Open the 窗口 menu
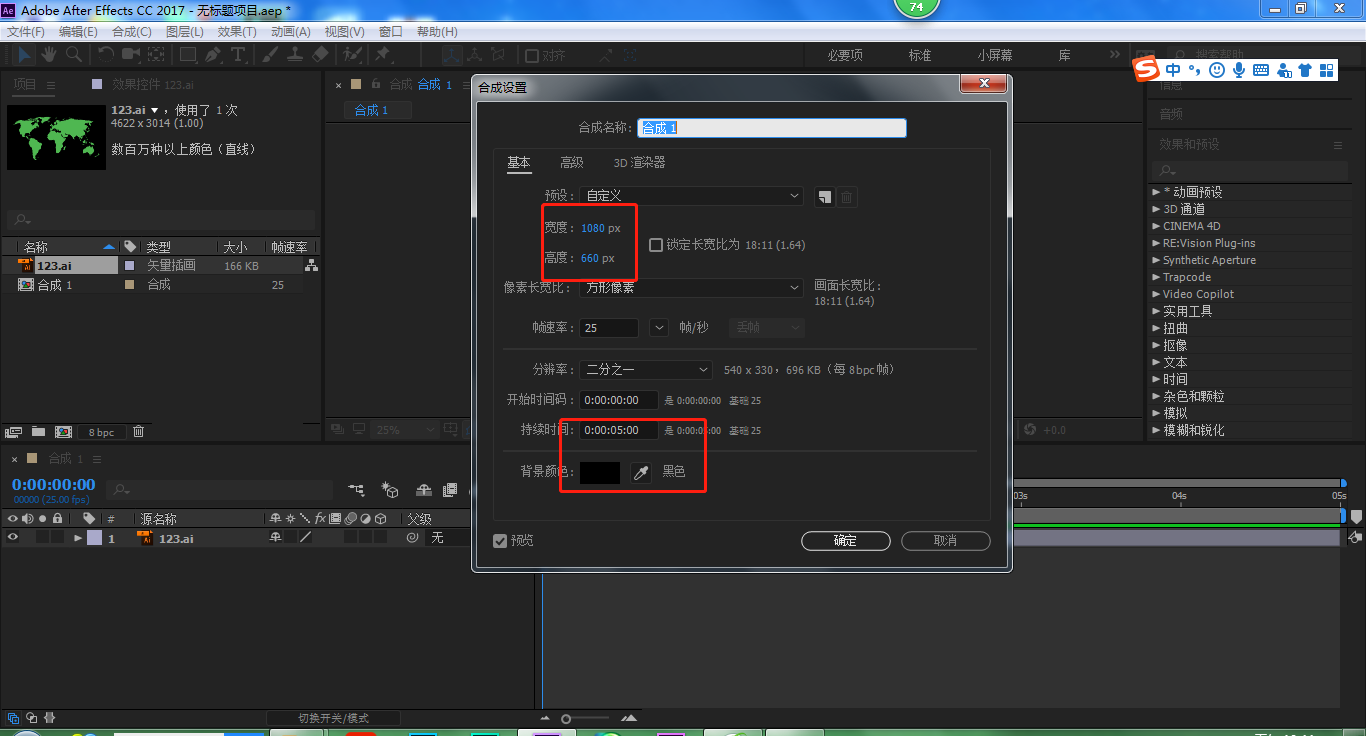This screenshot has width=1366, height=736. 390,32
